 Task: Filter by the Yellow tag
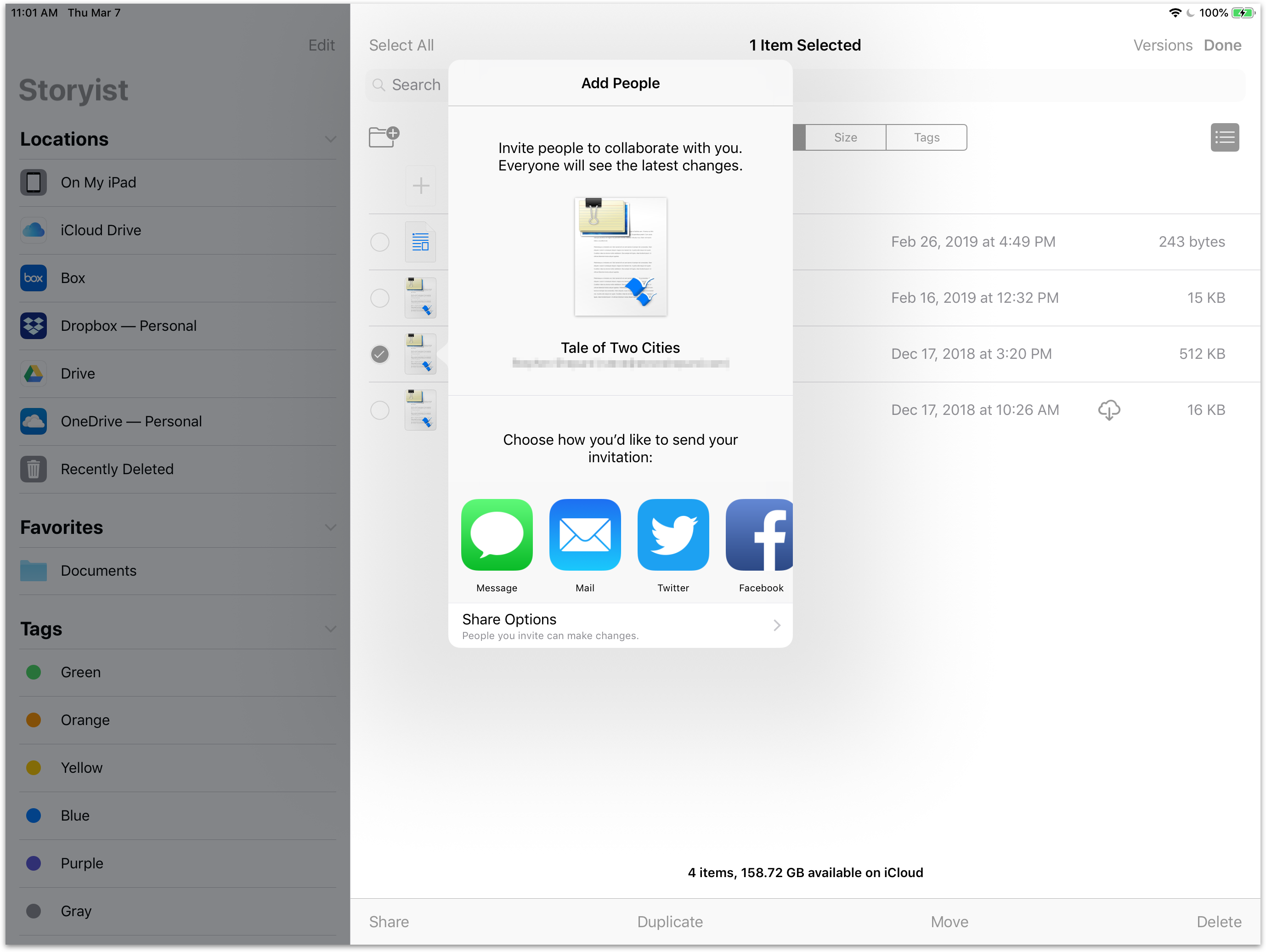pos(177,768)
